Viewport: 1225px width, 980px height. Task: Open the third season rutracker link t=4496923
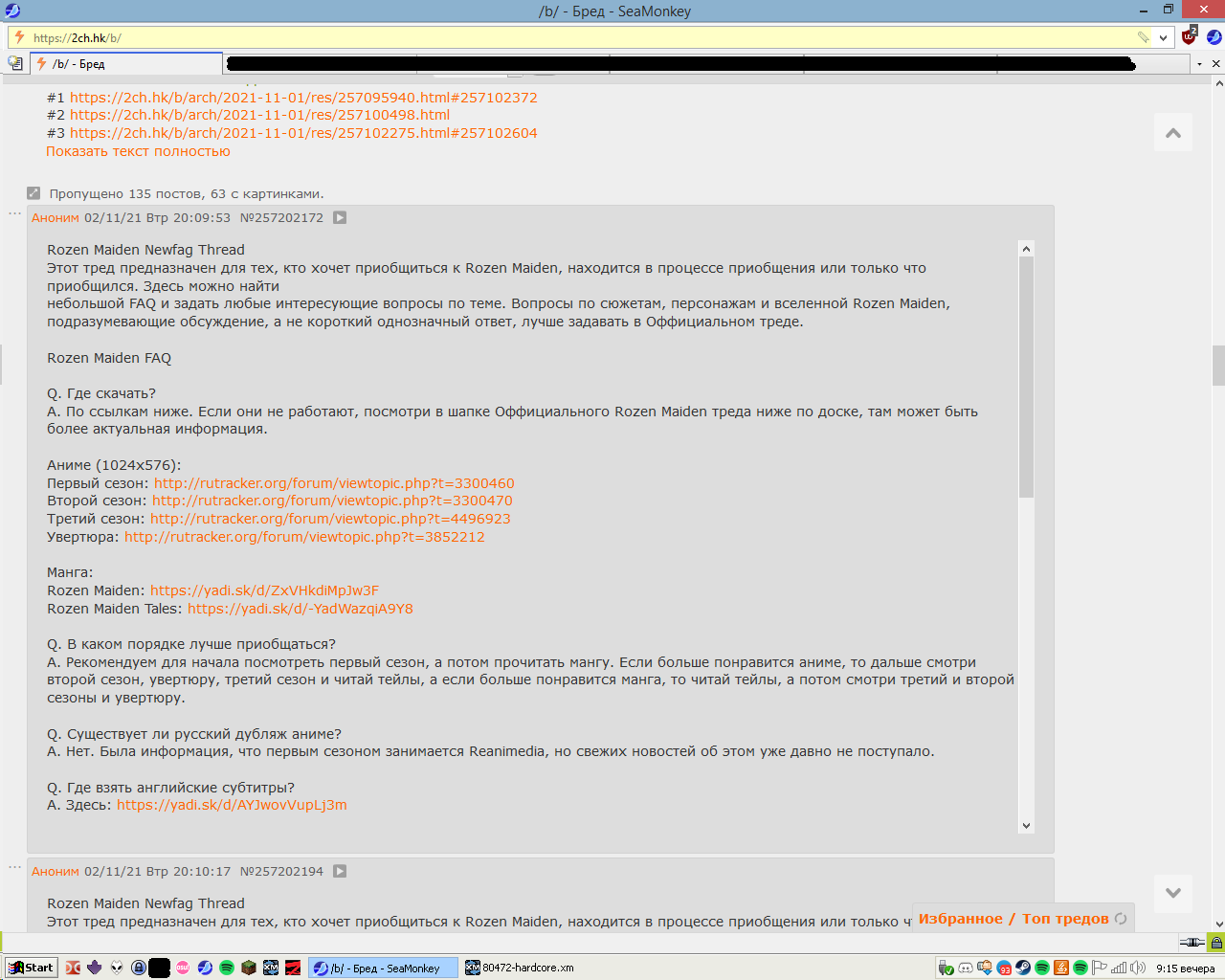[x=330, y=519]
